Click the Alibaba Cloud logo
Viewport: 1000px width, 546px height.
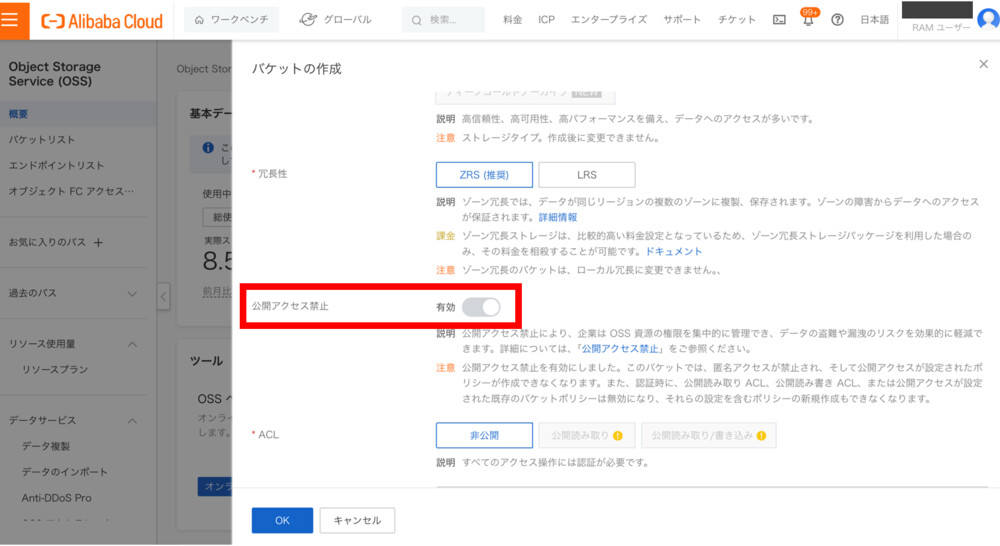(101, 20)
